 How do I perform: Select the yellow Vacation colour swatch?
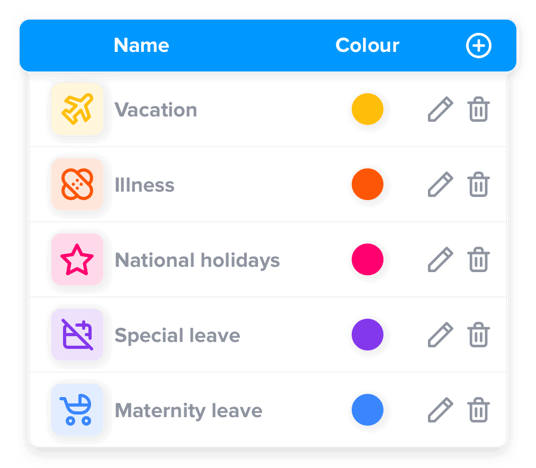[x=367, y=109]
